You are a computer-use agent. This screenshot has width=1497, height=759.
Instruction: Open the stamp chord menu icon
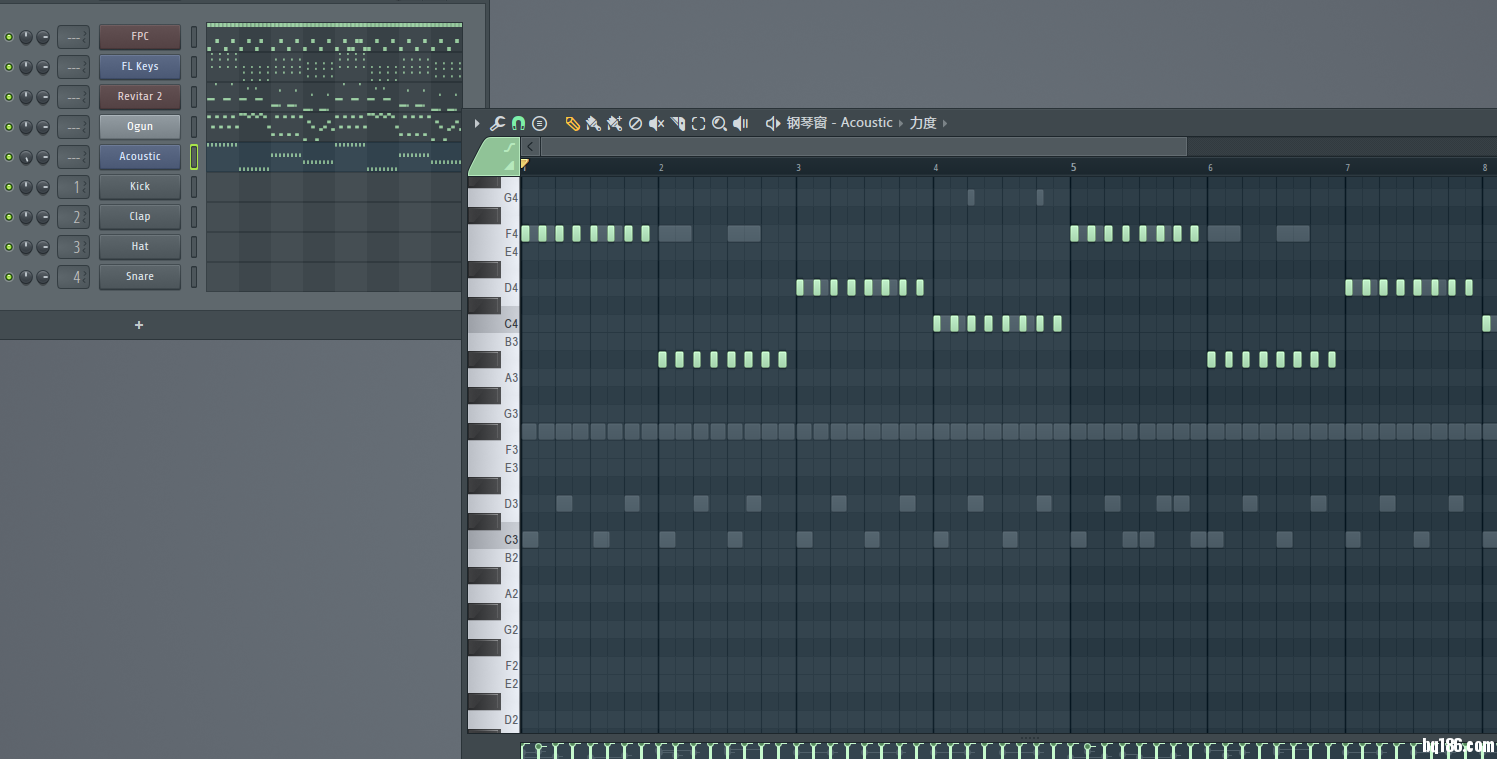[540, 123]
